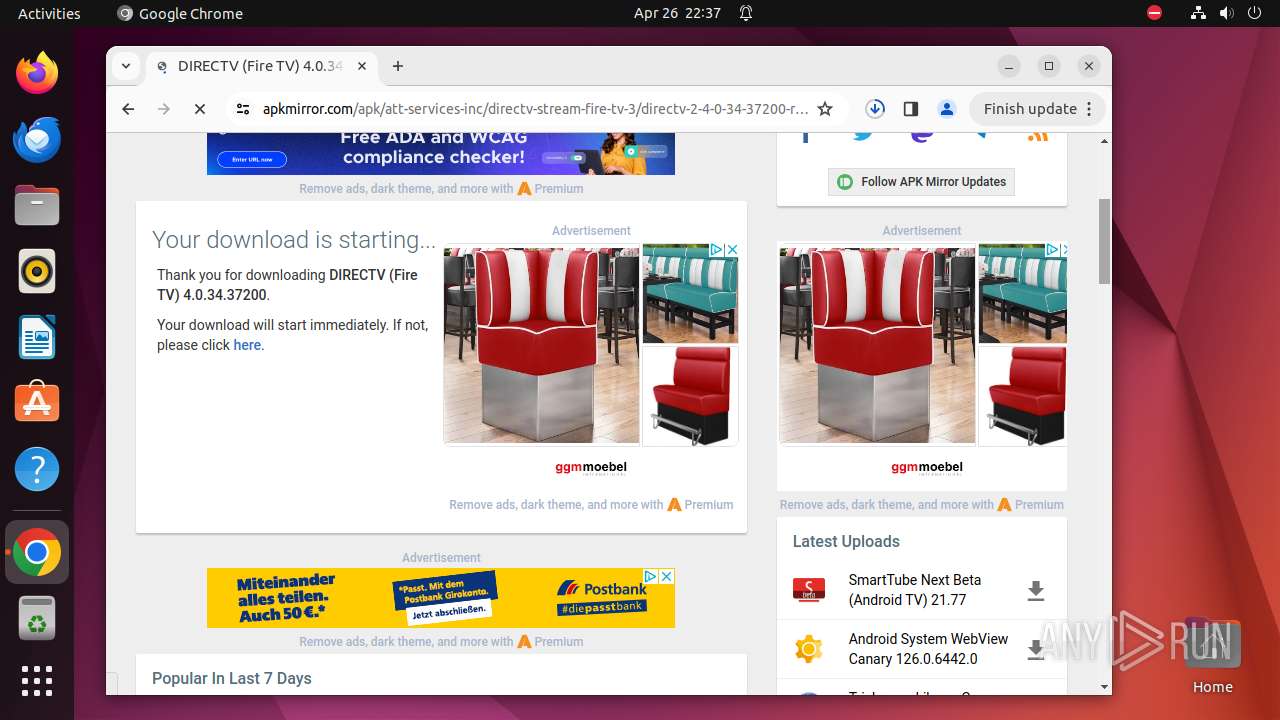1280x720 pixels.
Task: Open Chrome profile avatar menu
Action: pyautogui.click(x=947, y=108)
